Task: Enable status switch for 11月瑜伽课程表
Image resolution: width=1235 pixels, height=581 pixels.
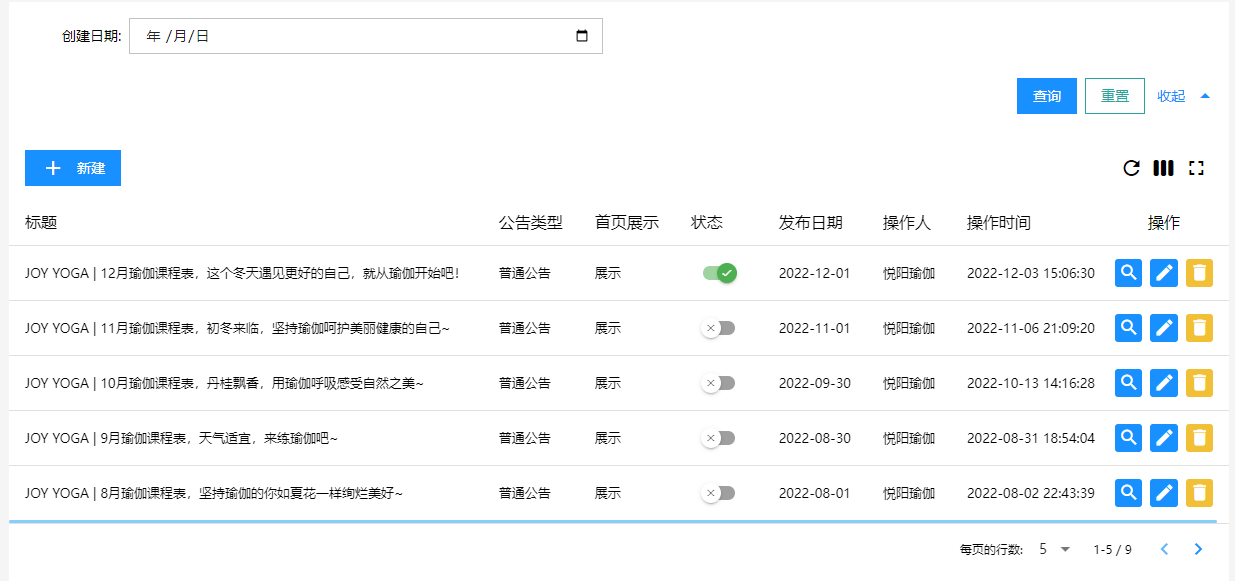Action: (x=719, y=328)
